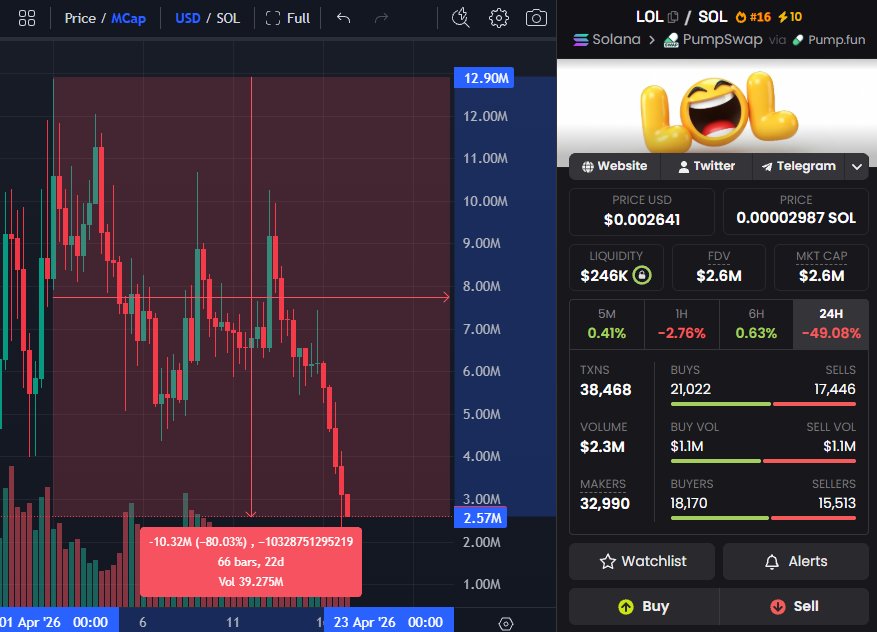Take a chart snapshot with camera icon
This screenshot has height=632, width=877.
pyautogui.click(x=536, y=18)
